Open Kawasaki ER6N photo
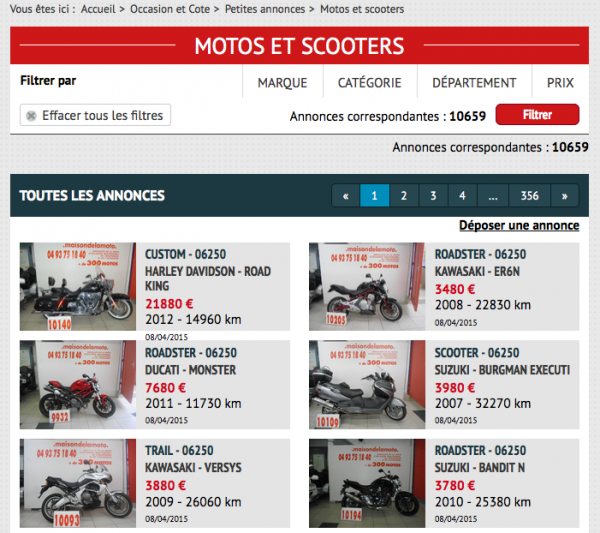 pos(367,286)
